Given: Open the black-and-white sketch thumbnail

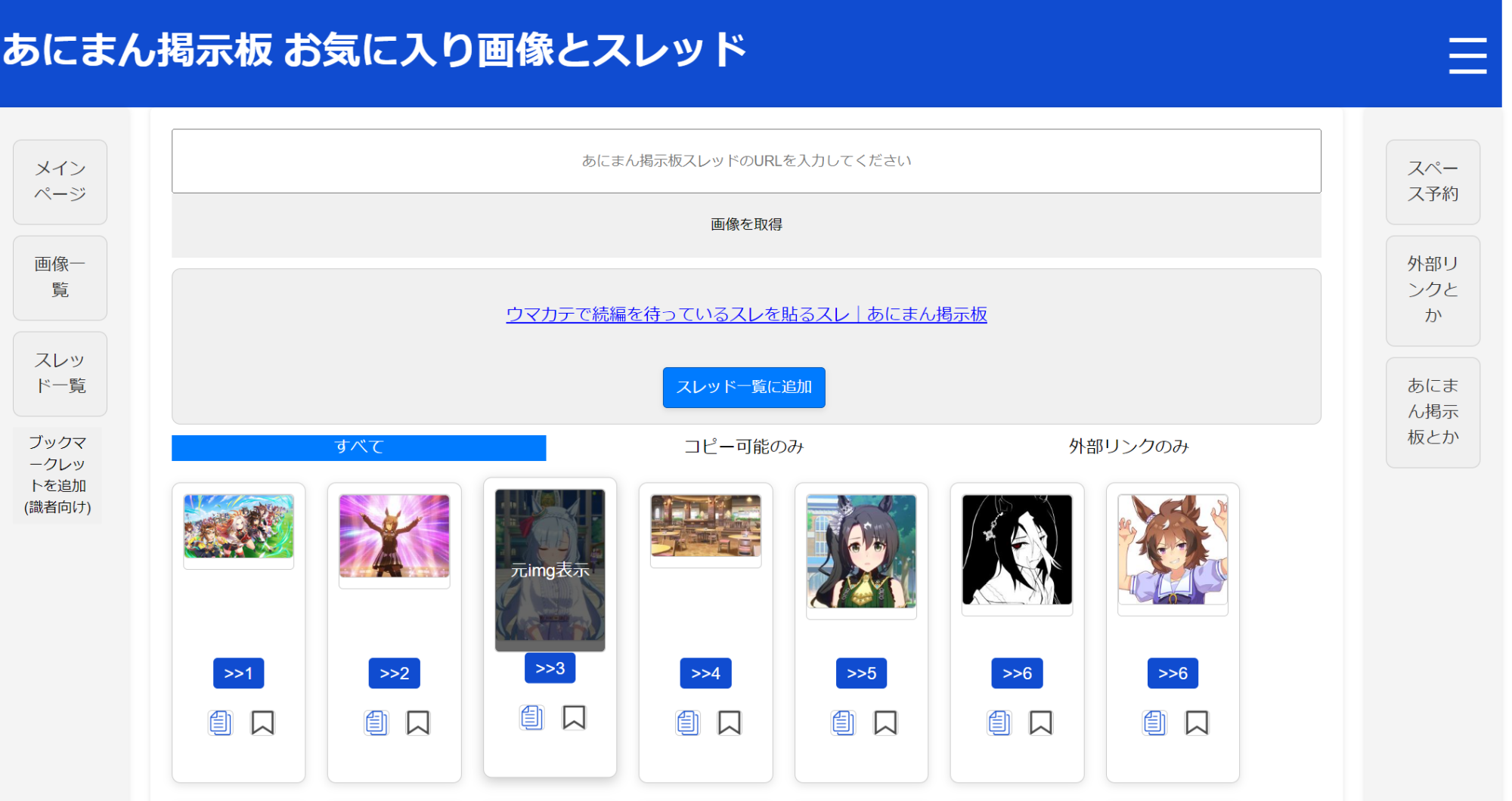Looking at the screenshot, I should pos(1018,550).
